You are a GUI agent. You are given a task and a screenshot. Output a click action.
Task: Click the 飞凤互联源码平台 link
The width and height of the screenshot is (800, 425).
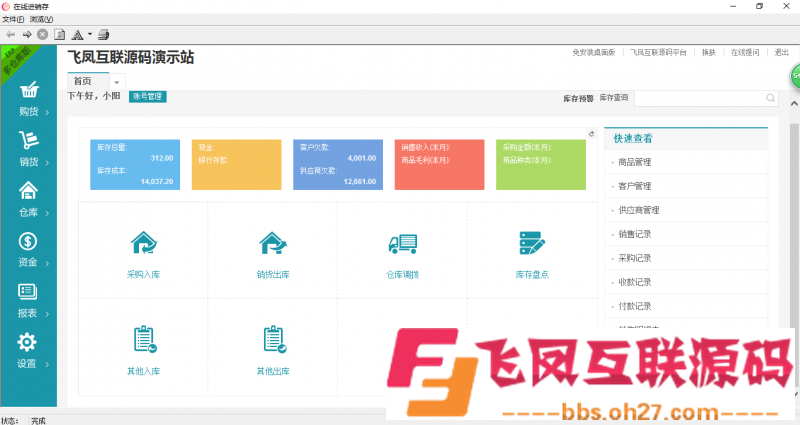point(658,53)
